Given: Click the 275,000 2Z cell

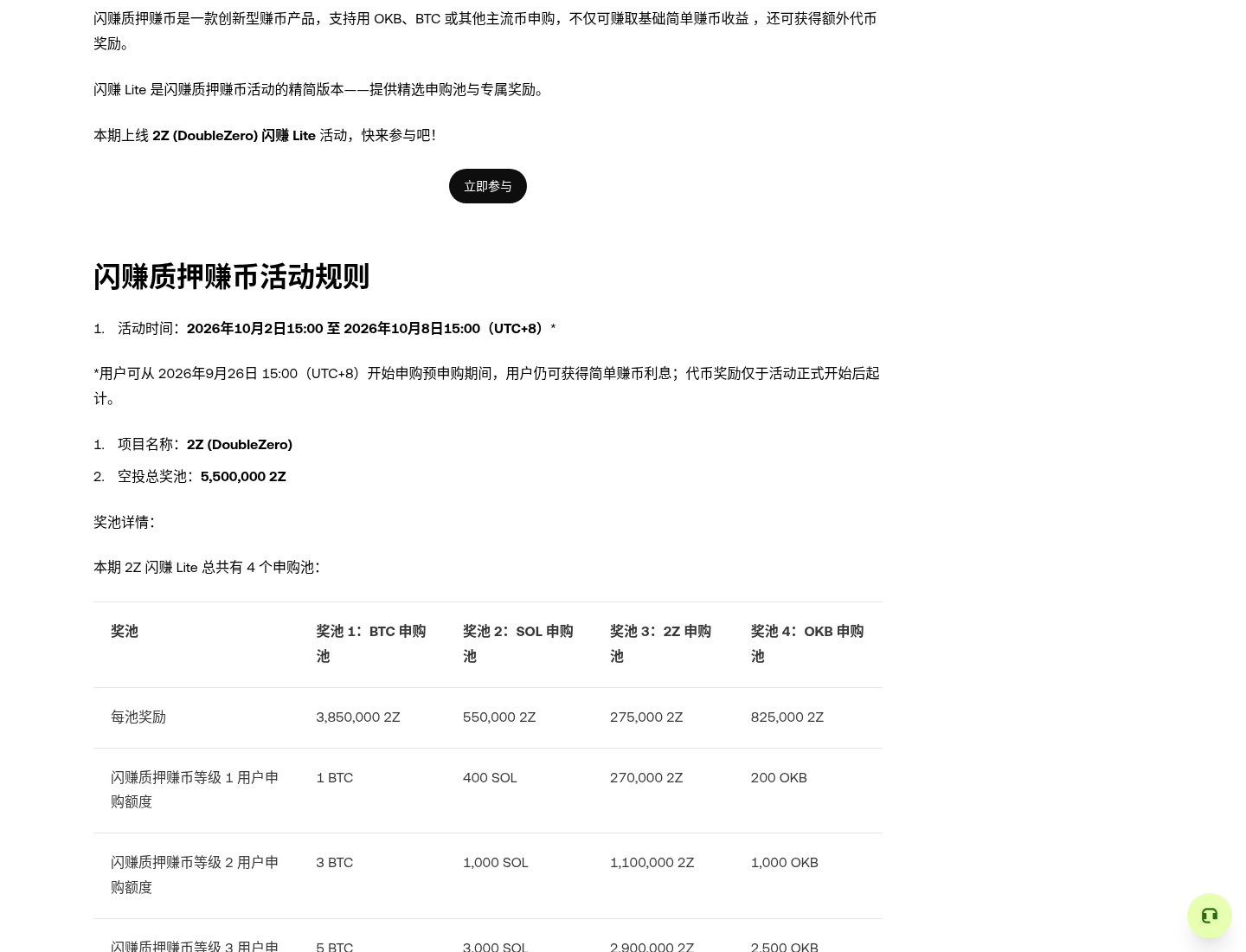Looking at the screenshot, I should tap(646, 717).
